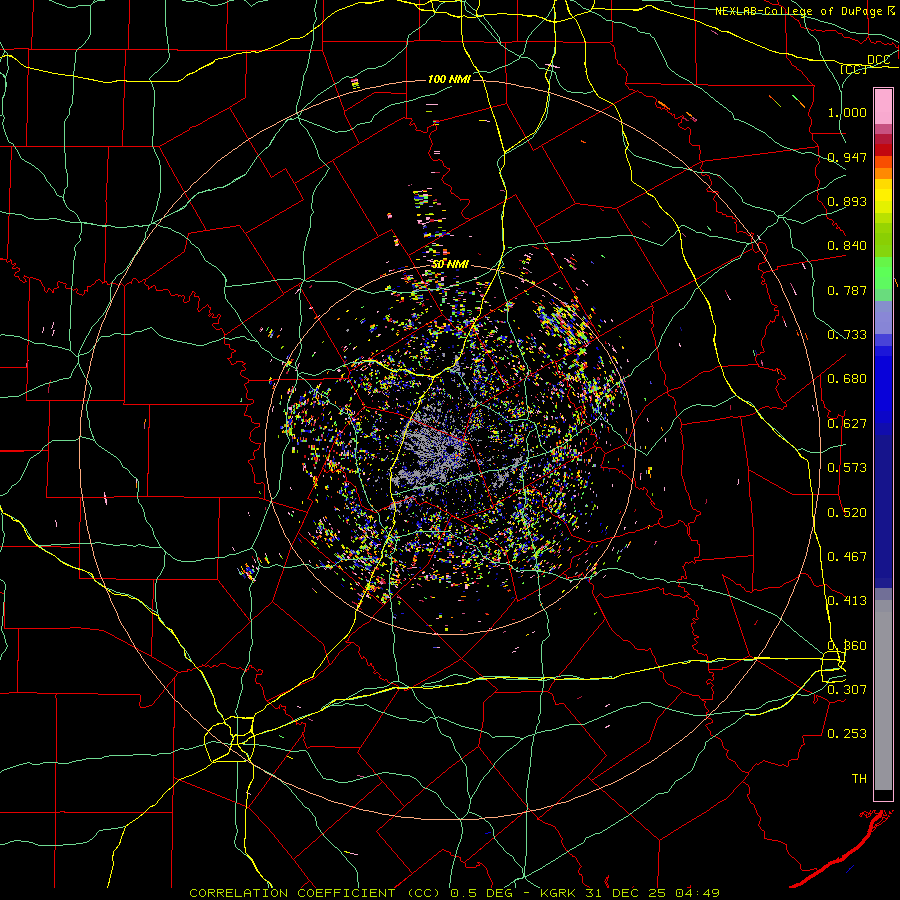The image size is (900, 900).
Task: Select the 0.307 scale value
Action: click(847, 689)
